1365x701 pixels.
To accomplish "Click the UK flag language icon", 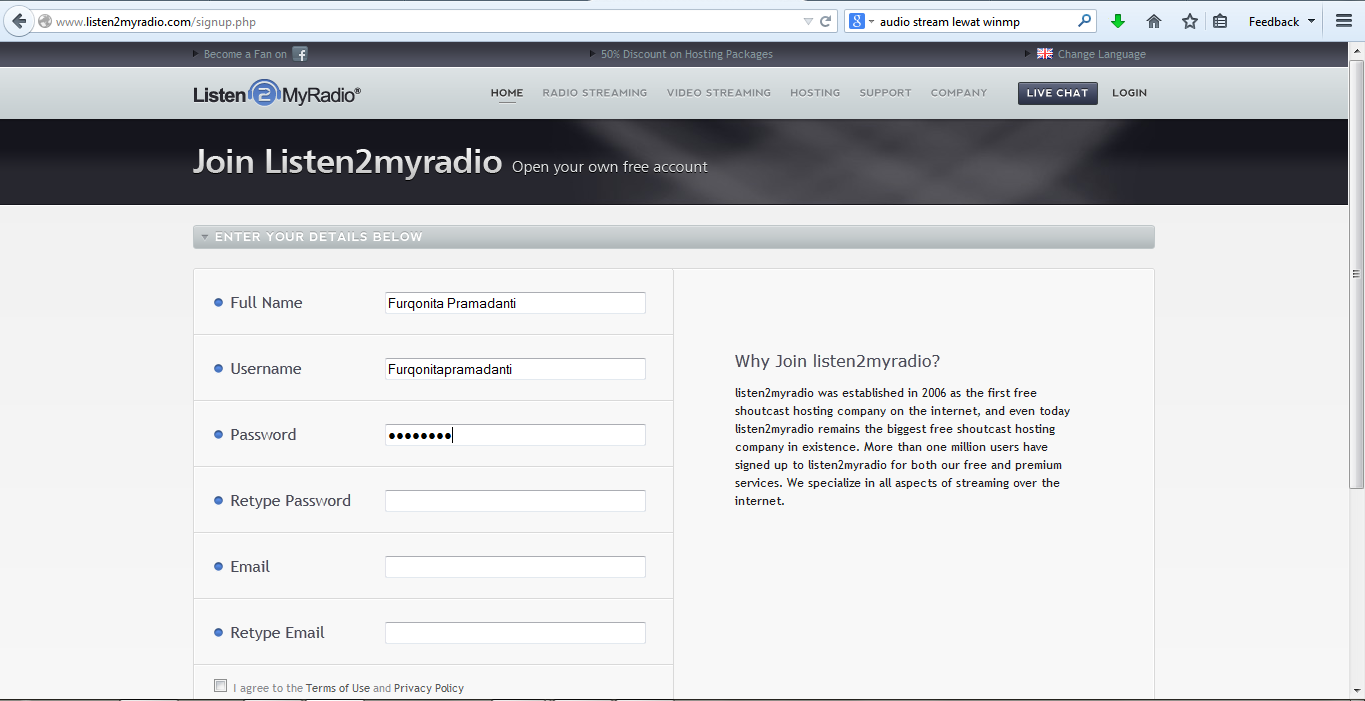I will (1045, 54).
